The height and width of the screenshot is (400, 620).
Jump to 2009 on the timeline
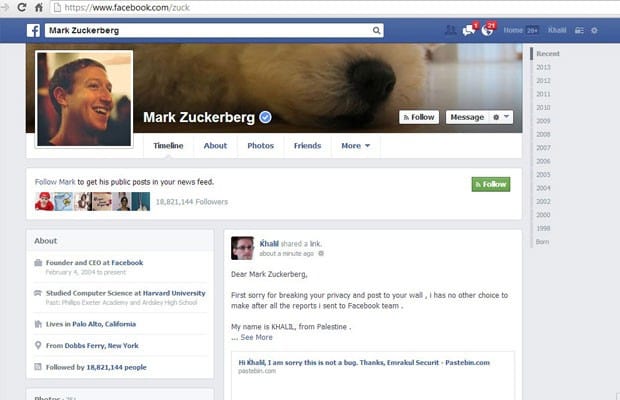click(543, 121)
